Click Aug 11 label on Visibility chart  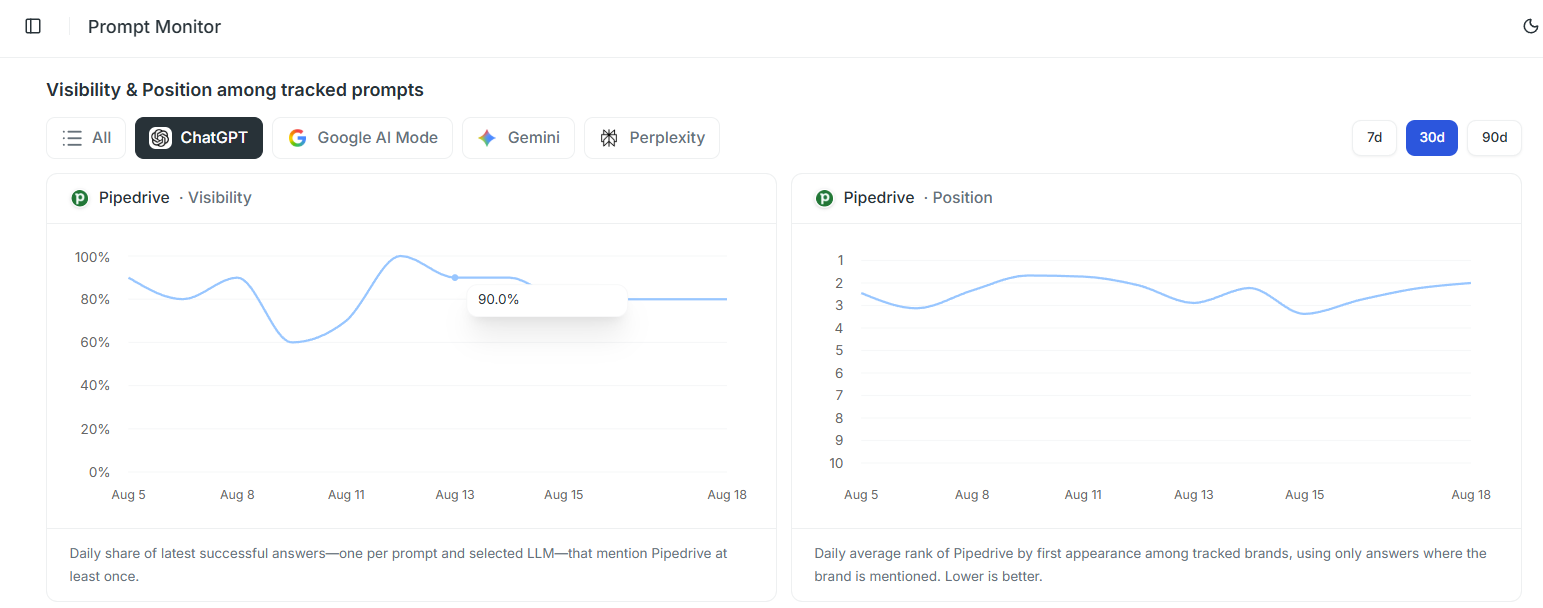pyautogui.click(x=346, y=495)
